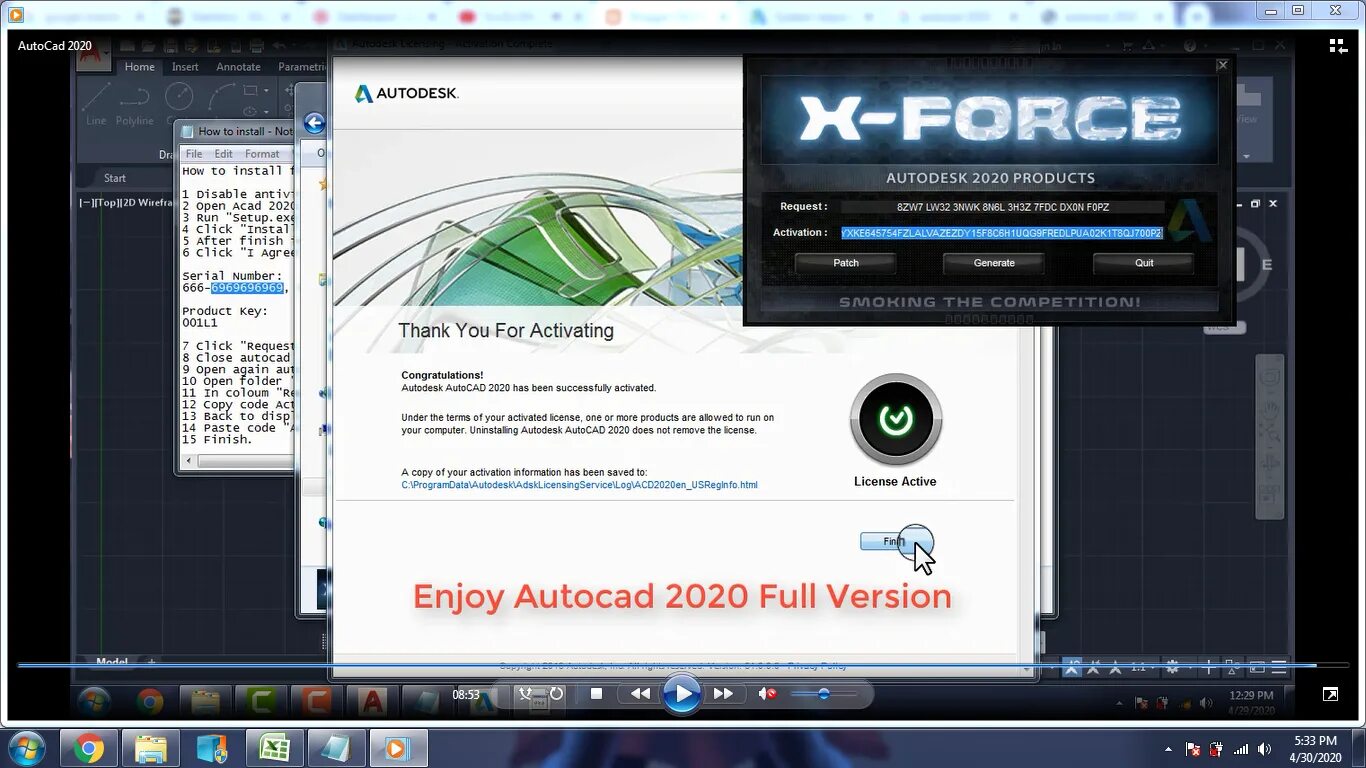
Task: Click the product key 001L1 in Notepad
Action: pyautogui.click(x=200, y=323)
